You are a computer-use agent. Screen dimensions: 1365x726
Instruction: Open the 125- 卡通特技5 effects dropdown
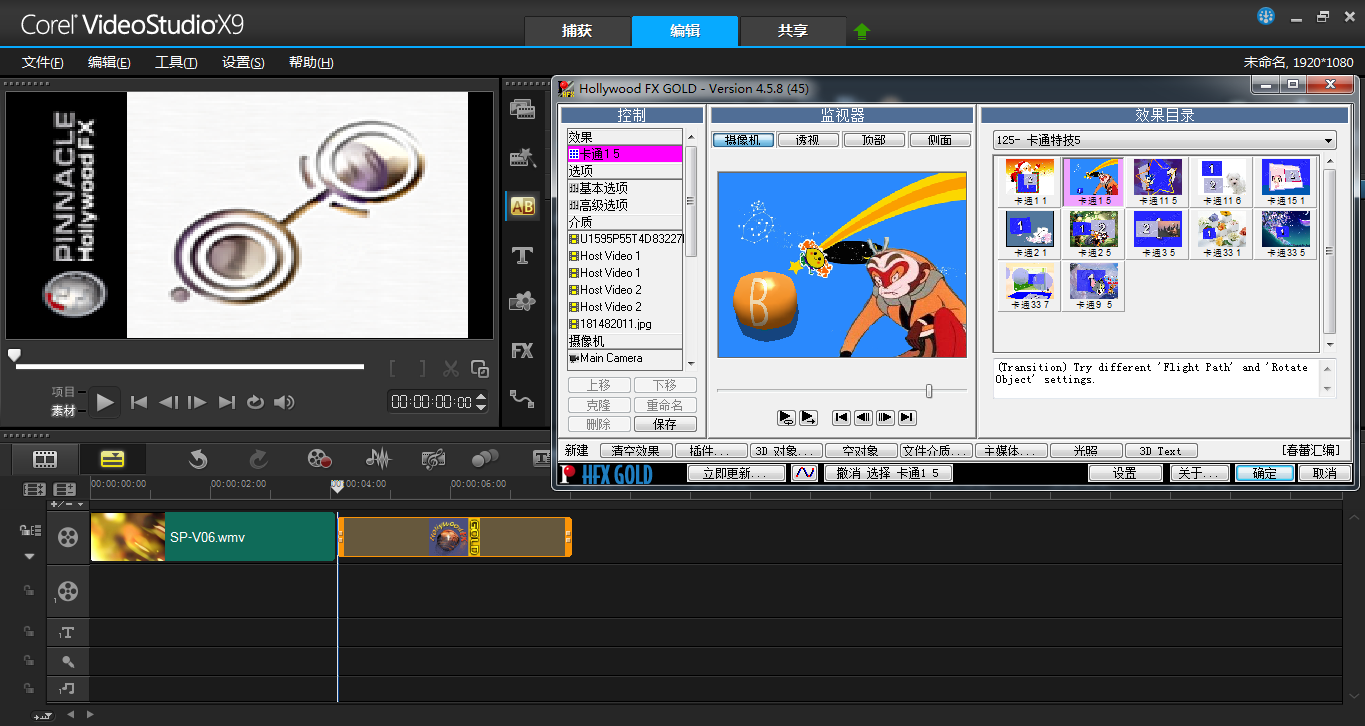(x=1164, y=140)
